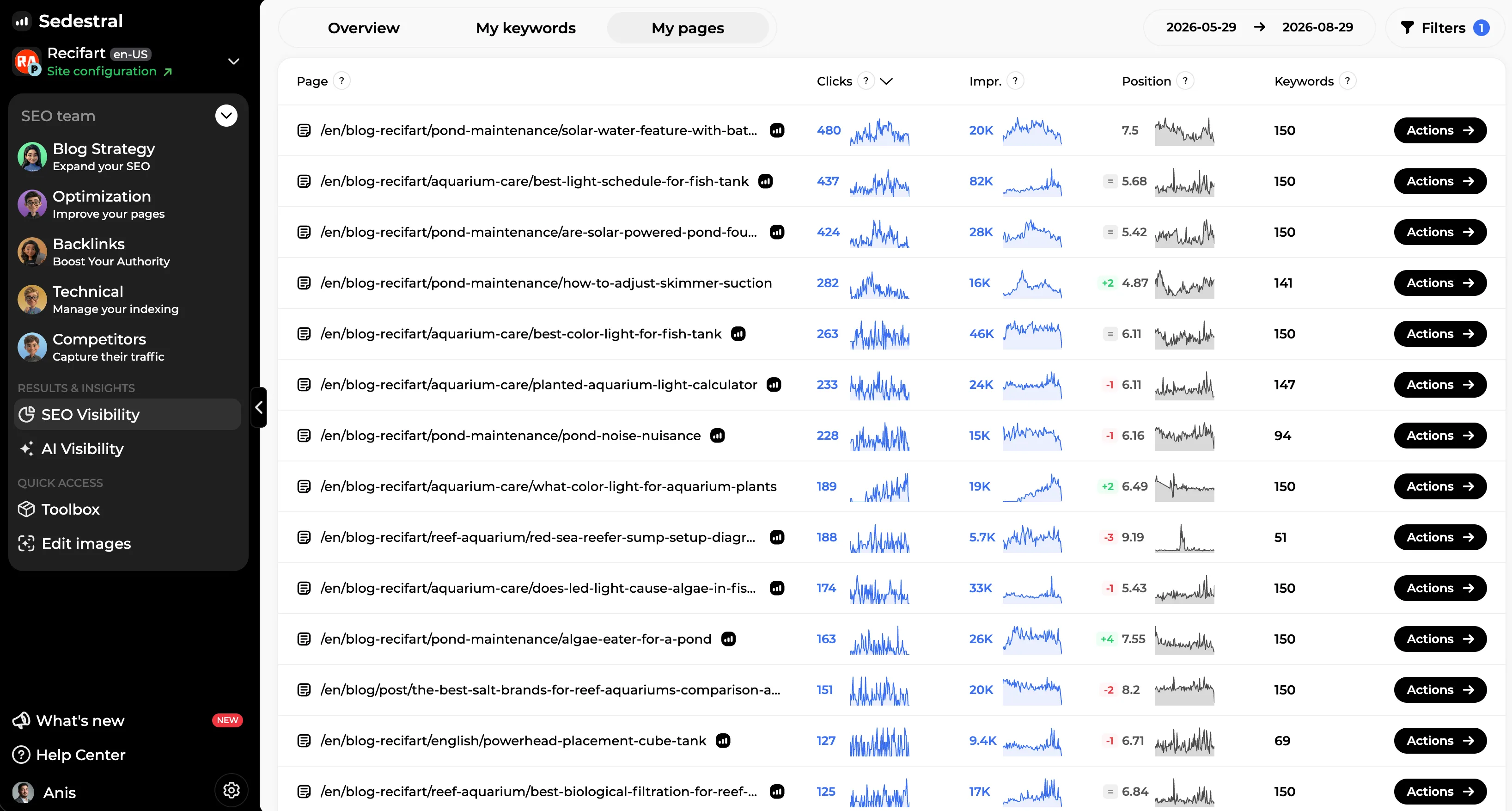Click the stats badge on best-light-schedule row
The height and width of the screenshot is (811, 1512).
765,181
